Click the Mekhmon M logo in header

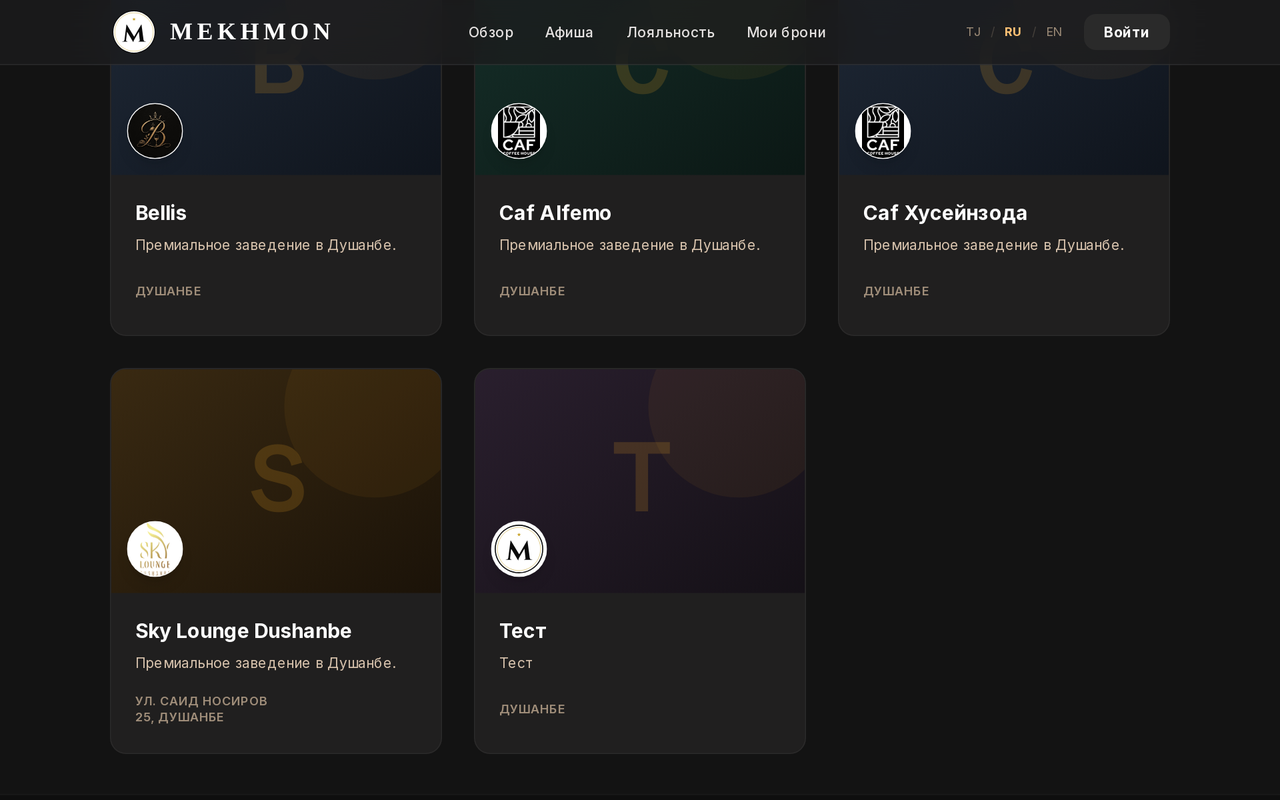(x=134, y=32)
